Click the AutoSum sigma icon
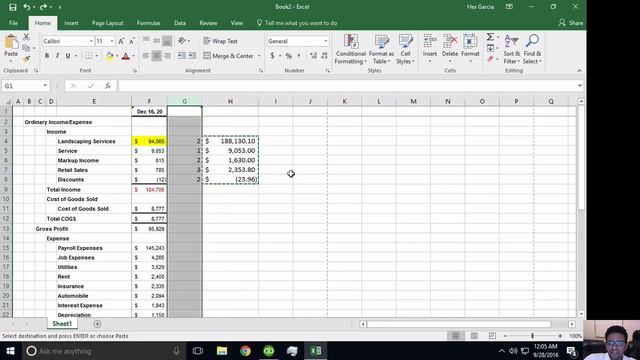Viewport: 640px width, 360px height. click(x=490, y=37)
